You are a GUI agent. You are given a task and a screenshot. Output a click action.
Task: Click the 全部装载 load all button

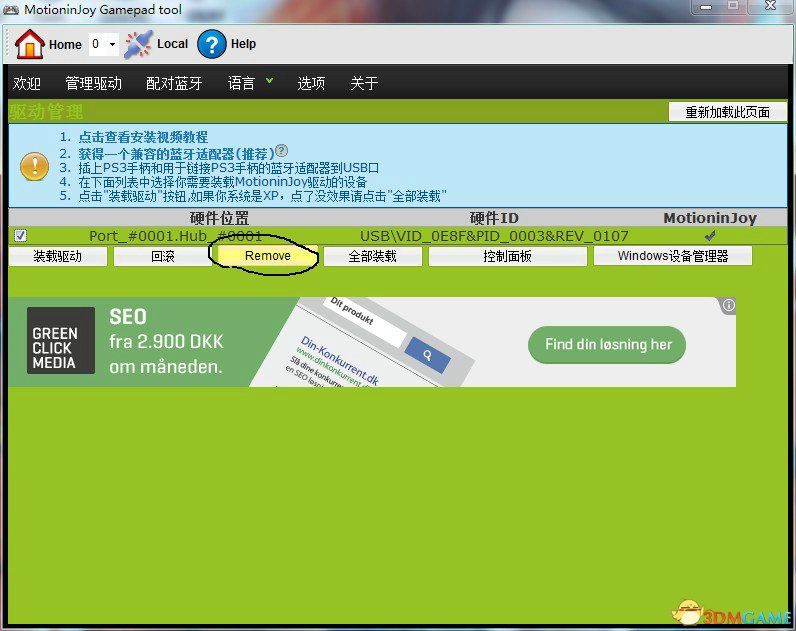click(x=373, y=256)
